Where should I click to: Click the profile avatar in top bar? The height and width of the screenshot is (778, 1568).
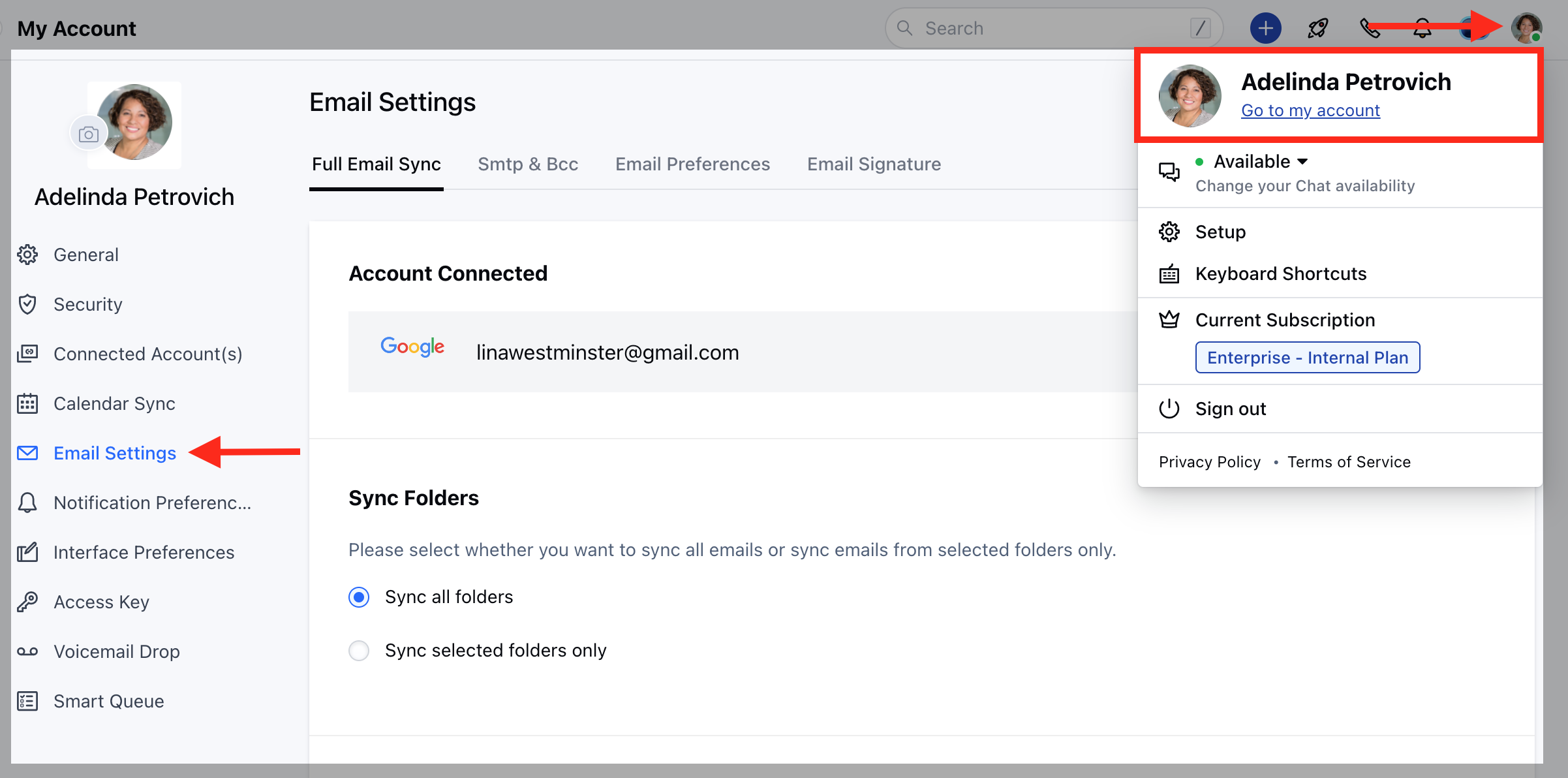(x=1527, y=28)
